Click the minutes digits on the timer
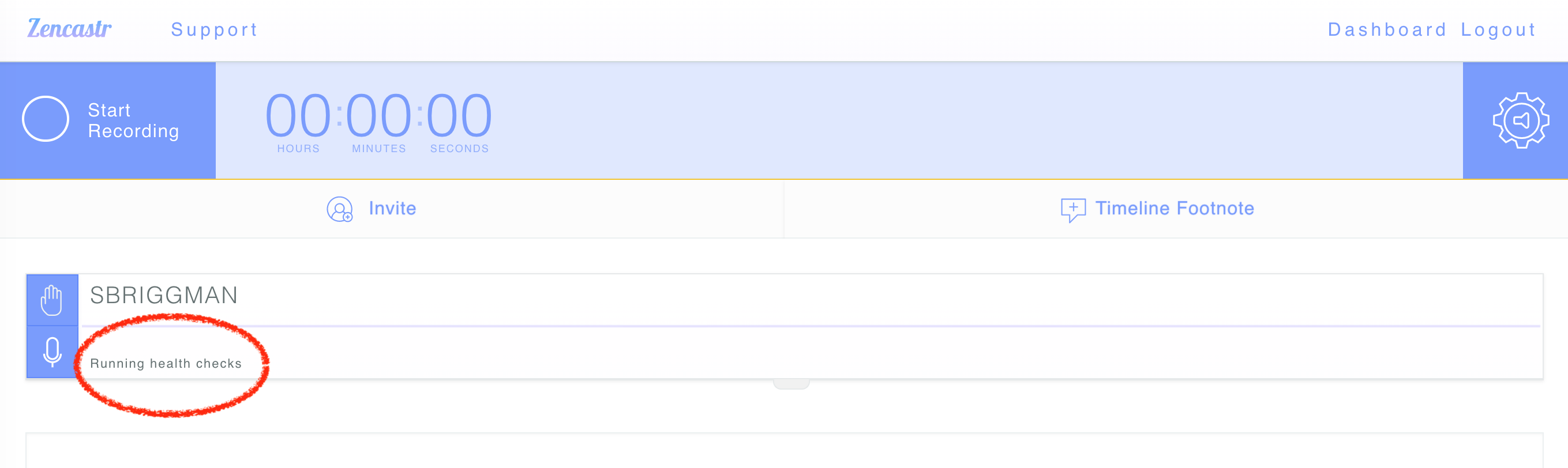Viewport: 1568px width, 468px height. [378, 115]
